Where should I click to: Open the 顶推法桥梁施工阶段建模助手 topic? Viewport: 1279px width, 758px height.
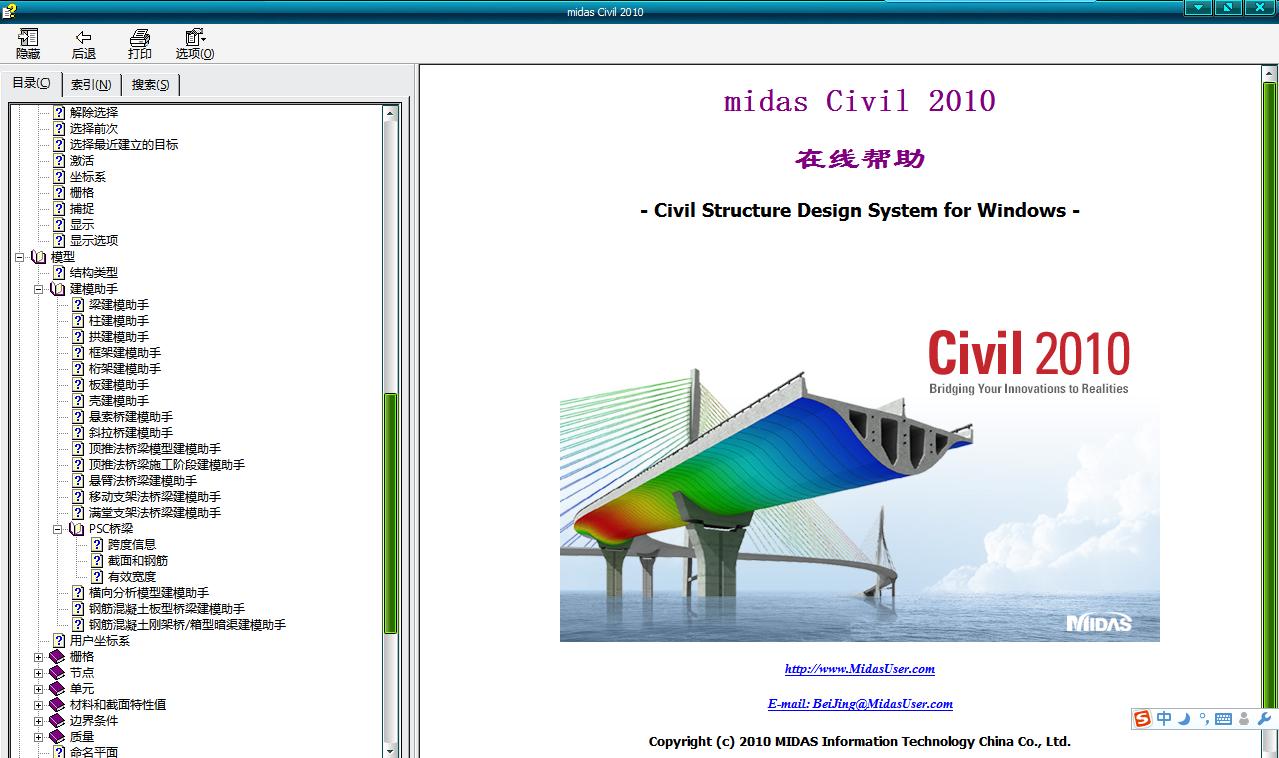167,465
